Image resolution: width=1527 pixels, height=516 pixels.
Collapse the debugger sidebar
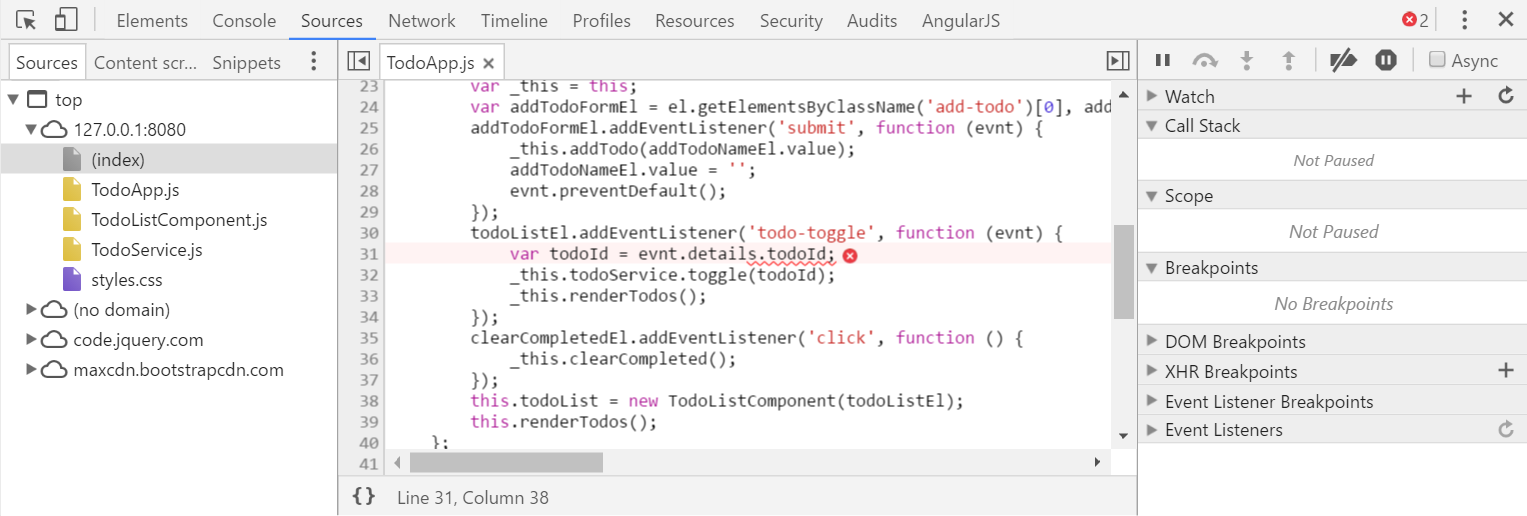pos(1118,62)
